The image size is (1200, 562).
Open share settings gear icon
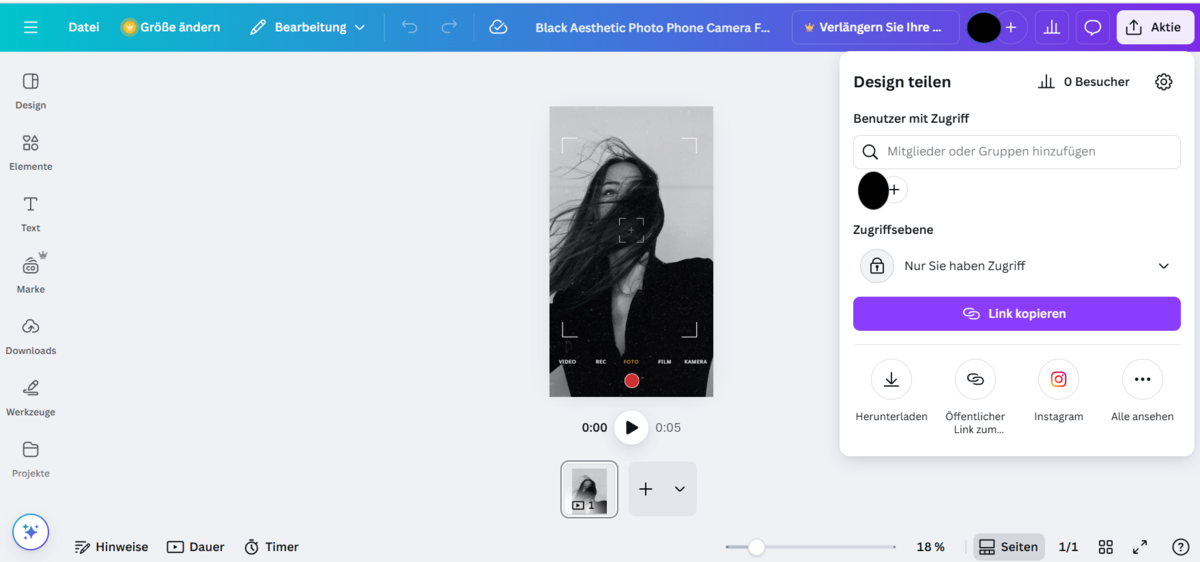pyautogui.click(x=1163, y=82)
